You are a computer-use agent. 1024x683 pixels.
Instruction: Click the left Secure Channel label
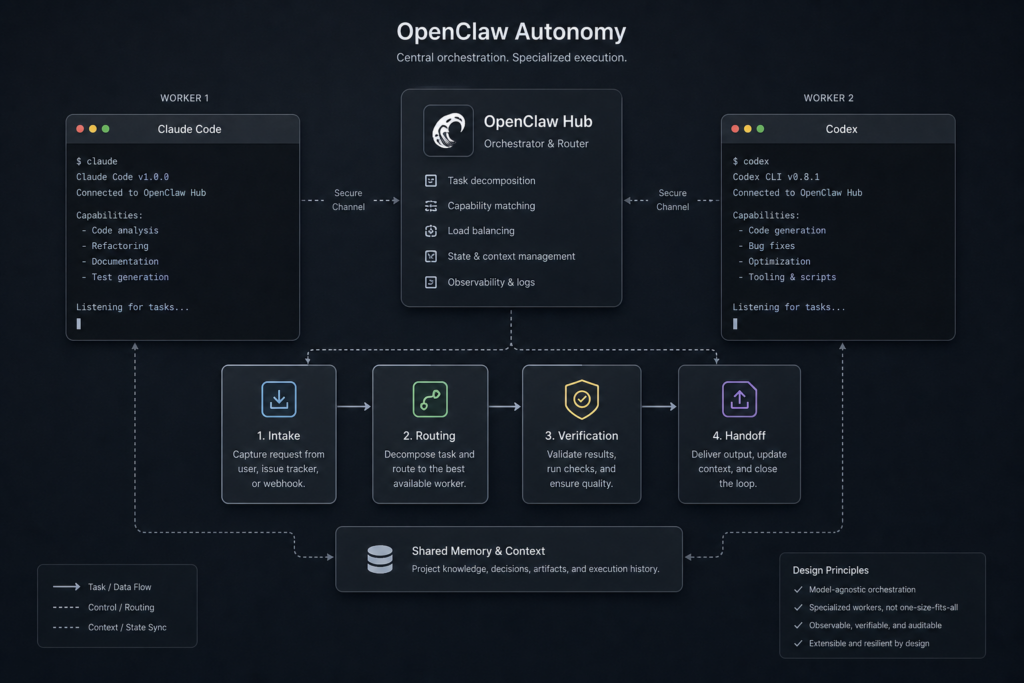[348, 200]
